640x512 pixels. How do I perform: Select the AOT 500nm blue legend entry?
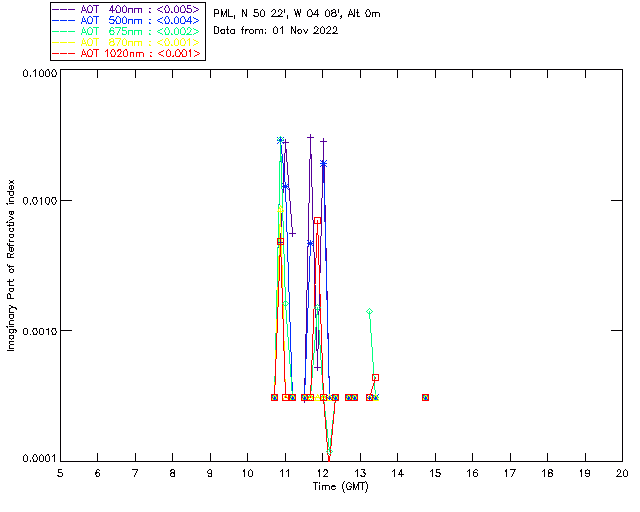[127, 20]
